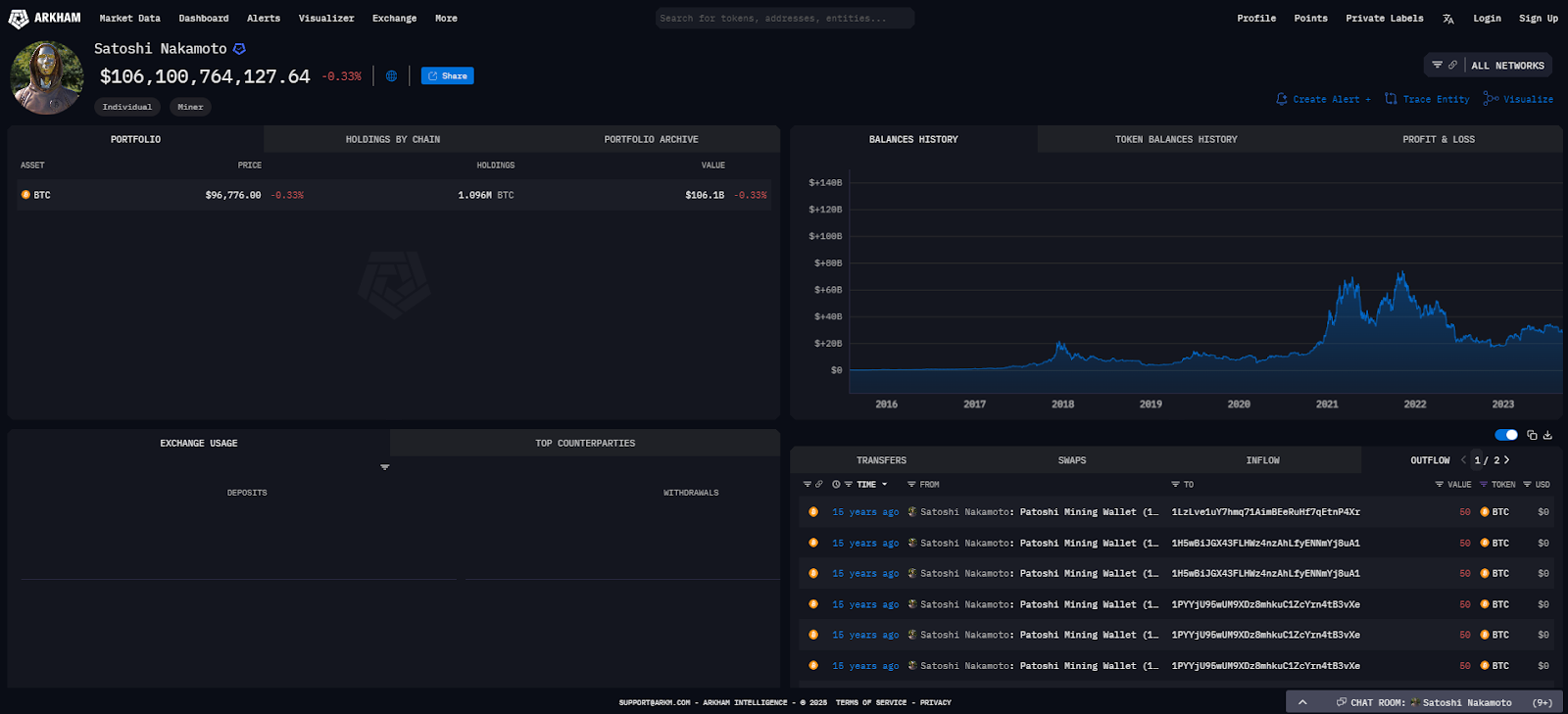The image size is (1568, 714).
Task: Switch to the Inflow tab
Action: [x=1262, y=460]
